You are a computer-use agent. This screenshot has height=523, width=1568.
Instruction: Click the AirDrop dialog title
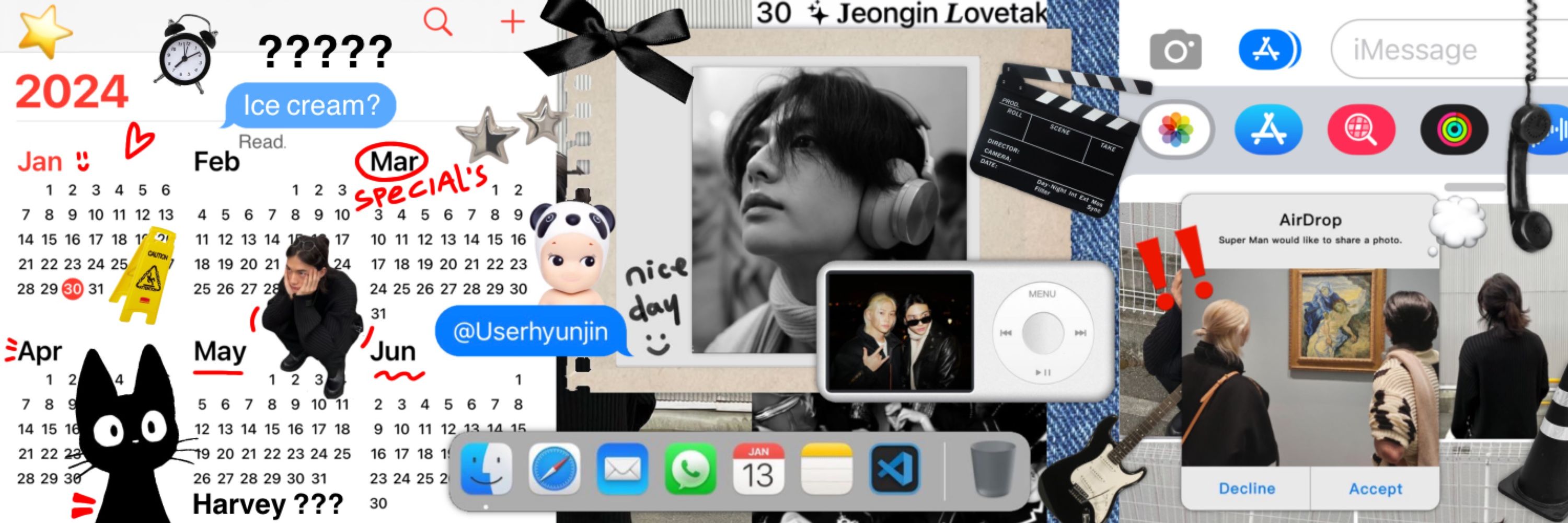pos(1310,219)
